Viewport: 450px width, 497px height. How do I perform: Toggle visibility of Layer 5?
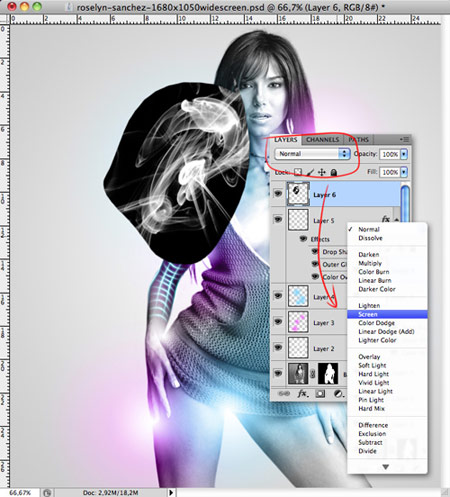coord(278,219)
